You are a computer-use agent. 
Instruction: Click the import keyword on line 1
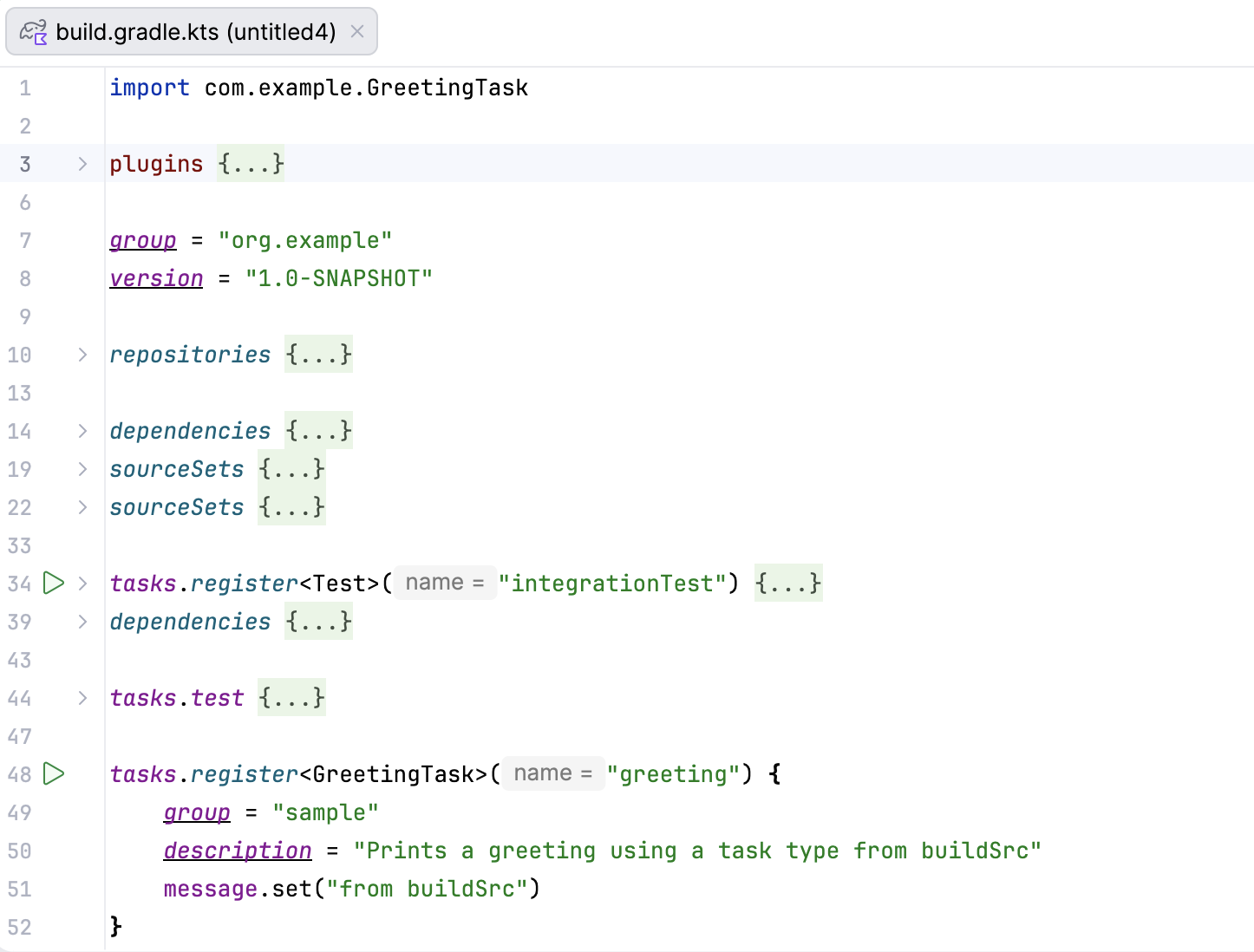149,88
